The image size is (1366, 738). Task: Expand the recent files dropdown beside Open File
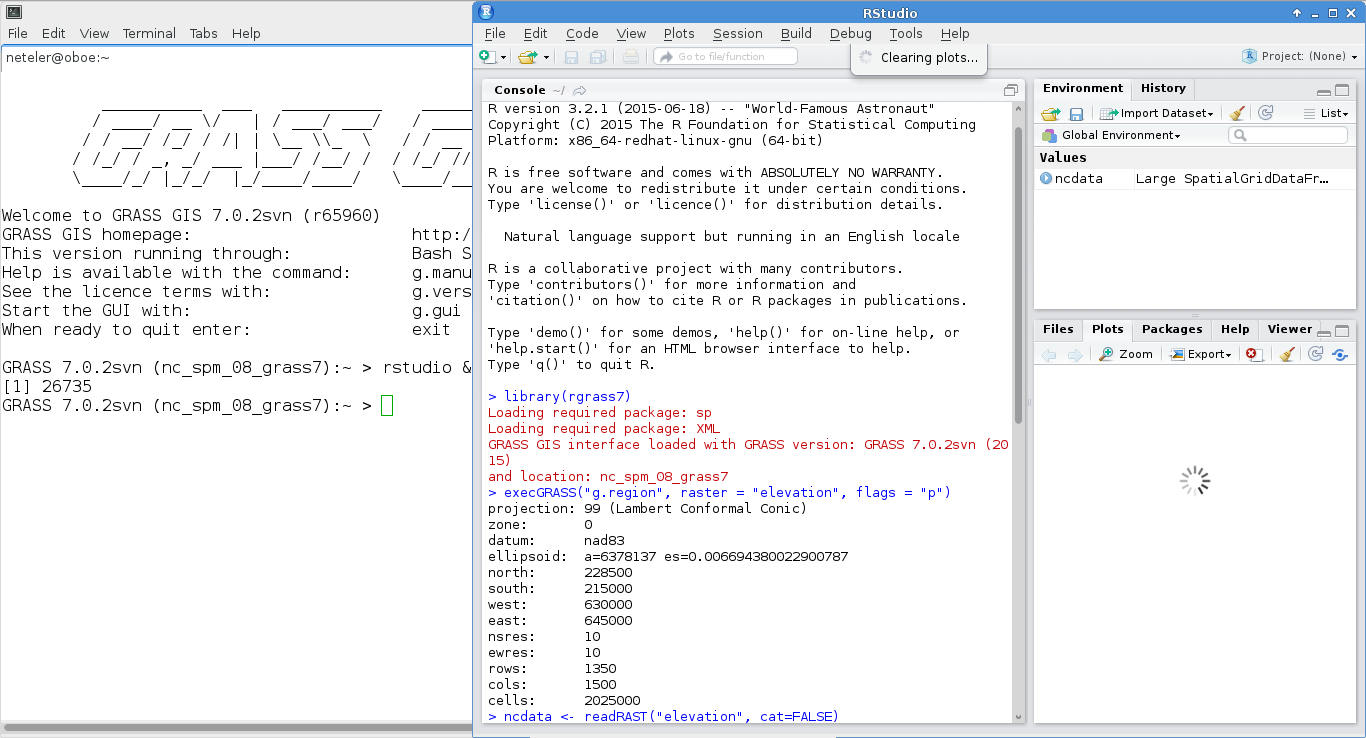pyautogui.click(x=546, y=58)
